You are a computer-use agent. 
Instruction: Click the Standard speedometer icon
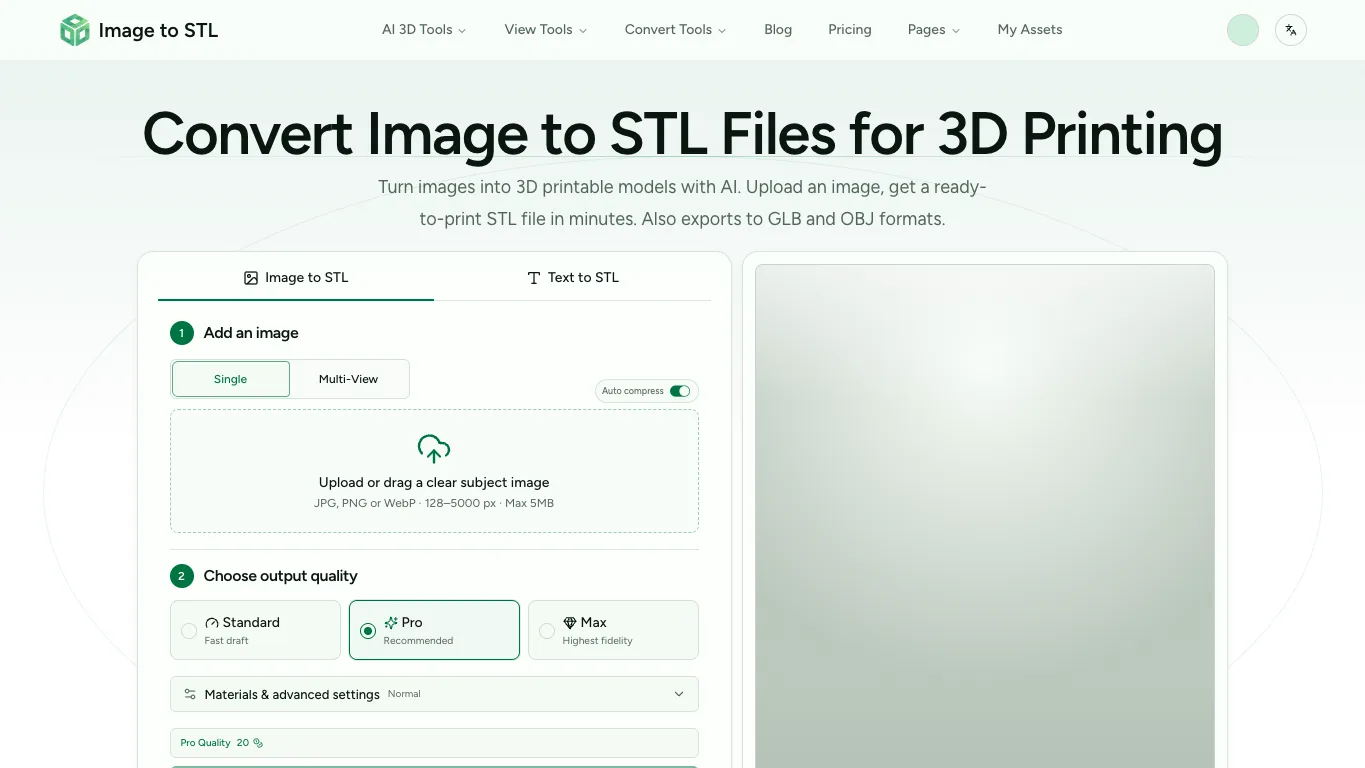click(212, 622)
